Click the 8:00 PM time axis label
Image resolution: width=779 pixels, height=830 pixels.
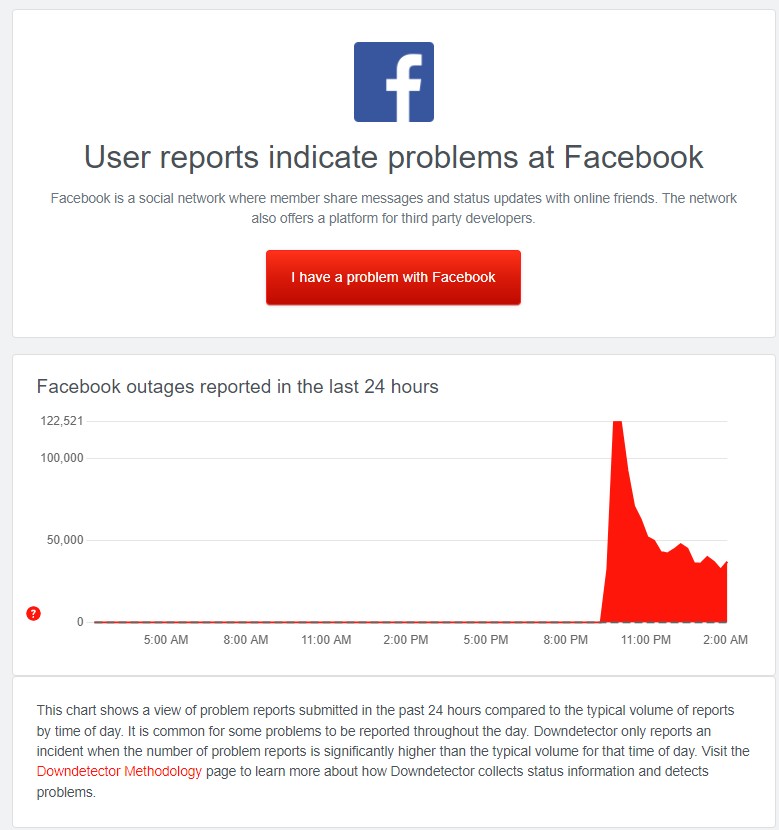[565, 639]
